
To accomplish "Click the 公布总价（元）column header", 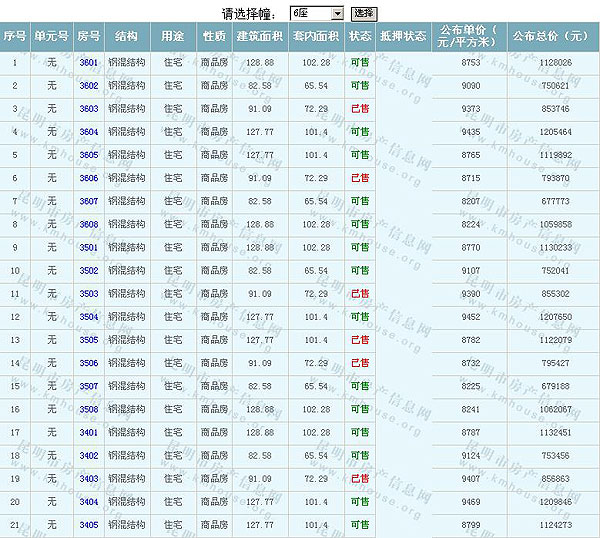I will (x=551, y=36).
